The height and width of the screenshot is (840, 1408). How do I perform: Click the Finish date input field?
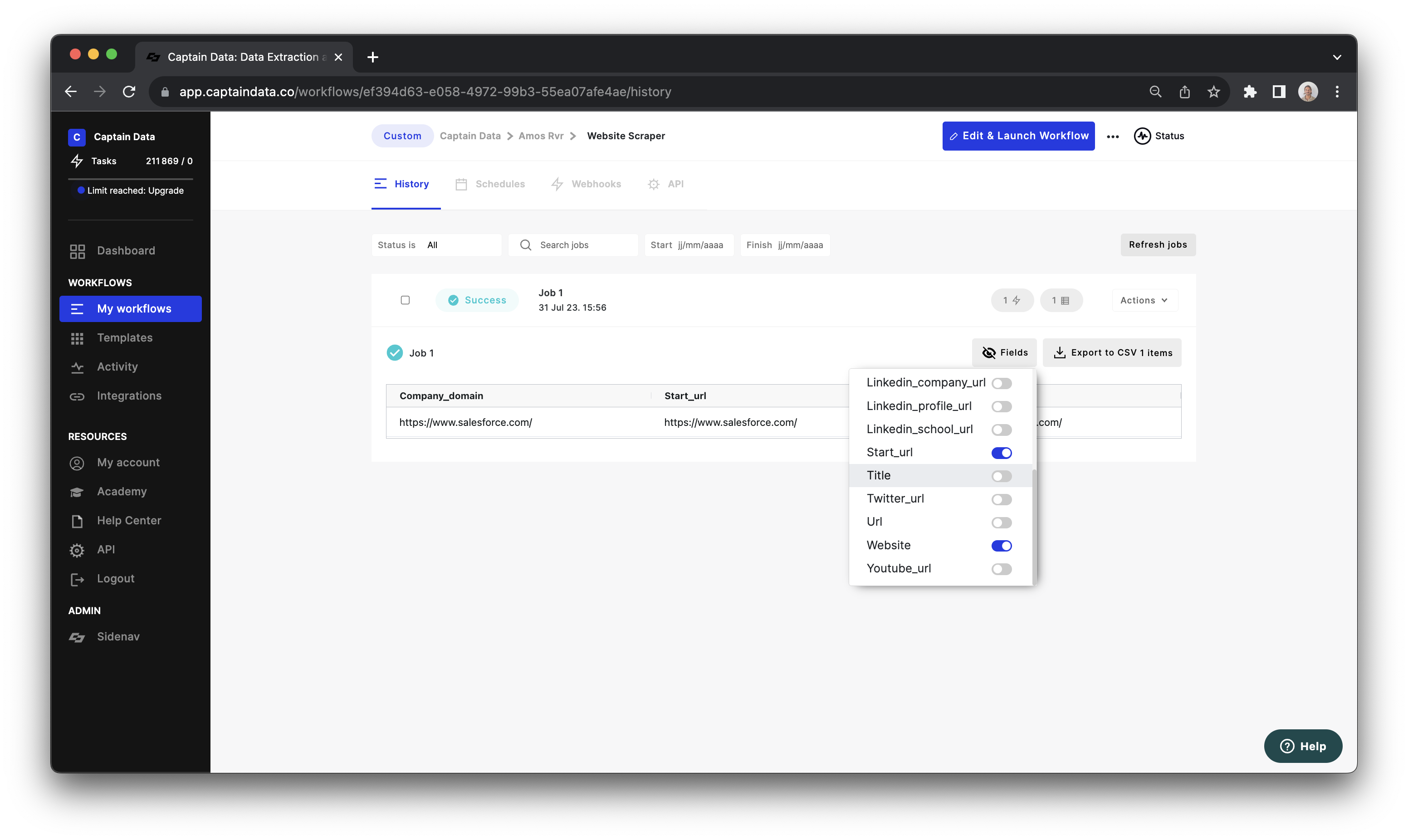785,245
